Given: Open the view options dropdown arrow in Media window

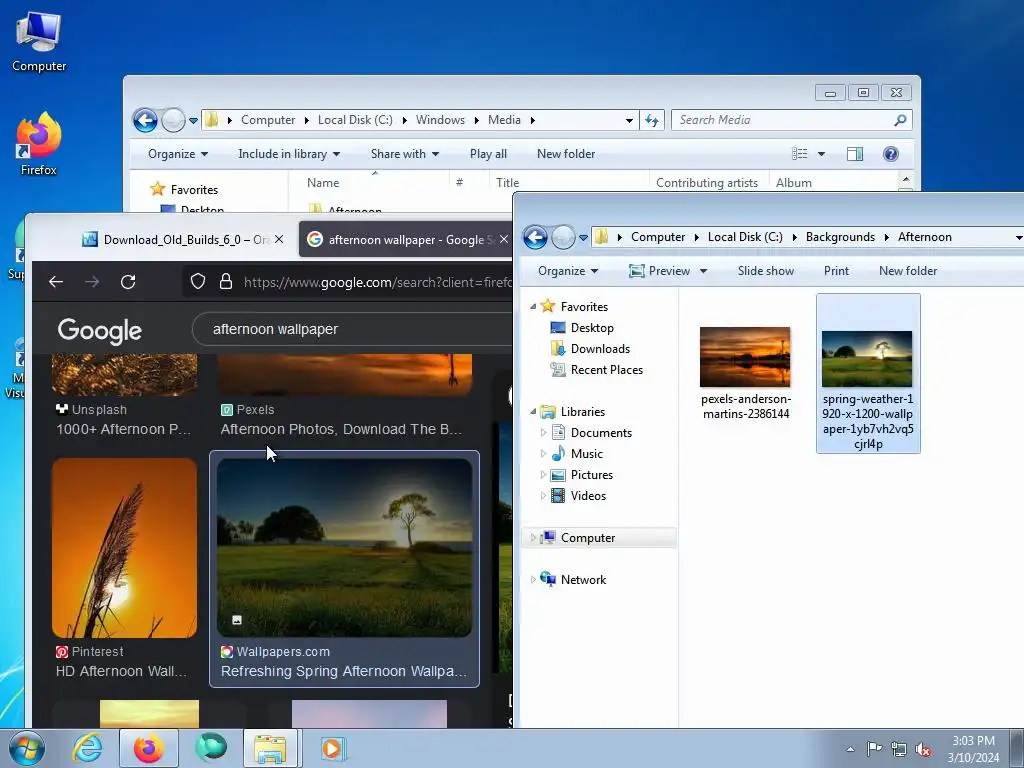Looking at the screenshot, I should click(x=822, y=154).
